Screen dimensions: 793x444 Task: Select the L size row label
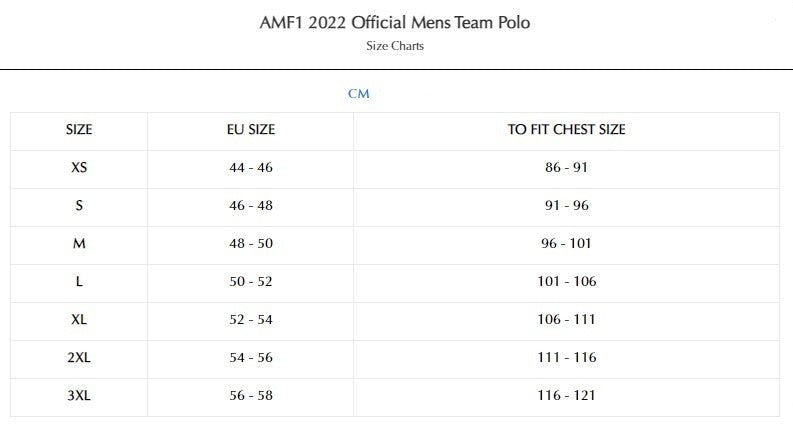[x=79, y=282]
